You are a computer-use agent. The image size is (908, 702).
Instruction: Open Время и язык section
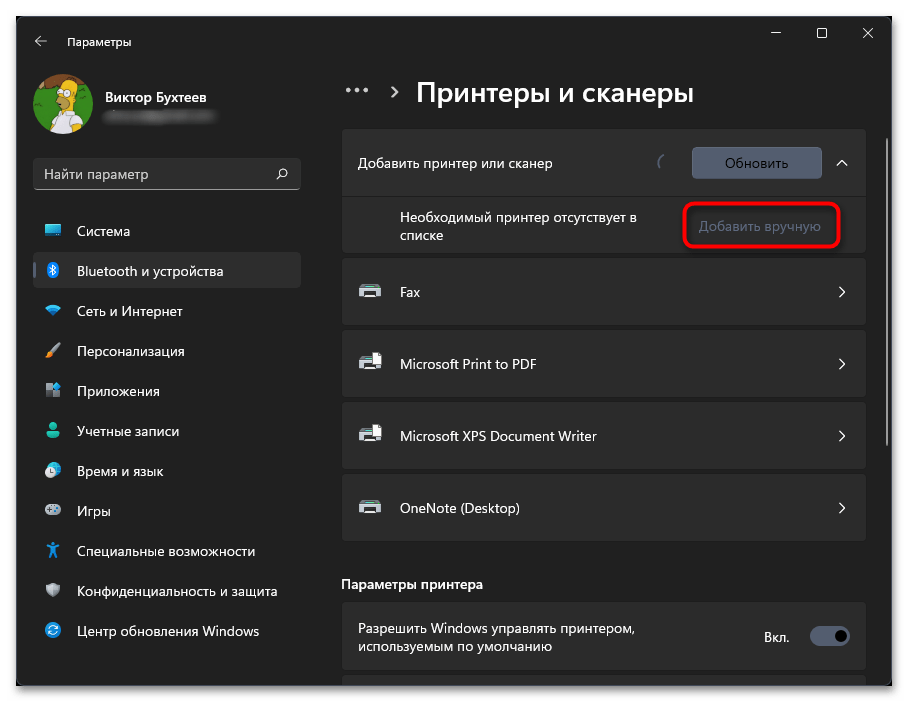click(x=167, y=471)
